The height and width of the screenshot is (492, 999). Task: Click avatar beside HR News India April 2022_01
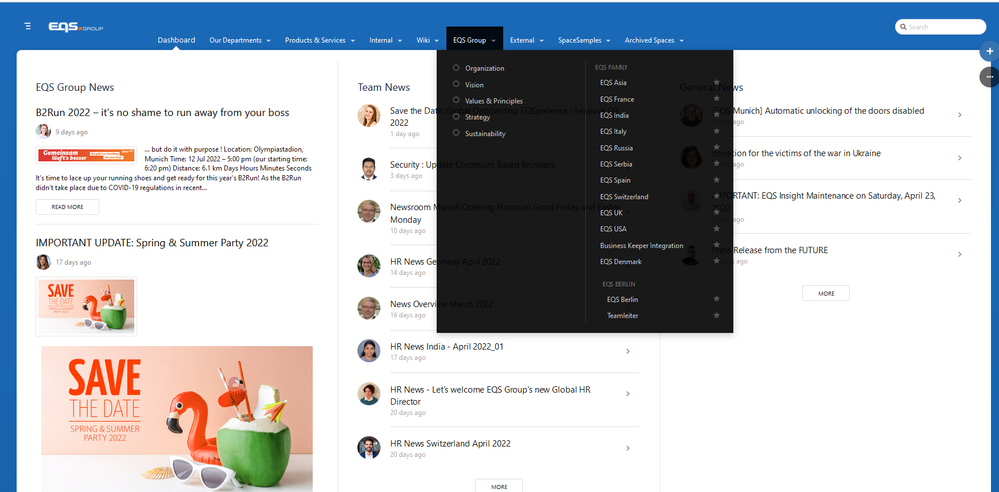point(369,351)
